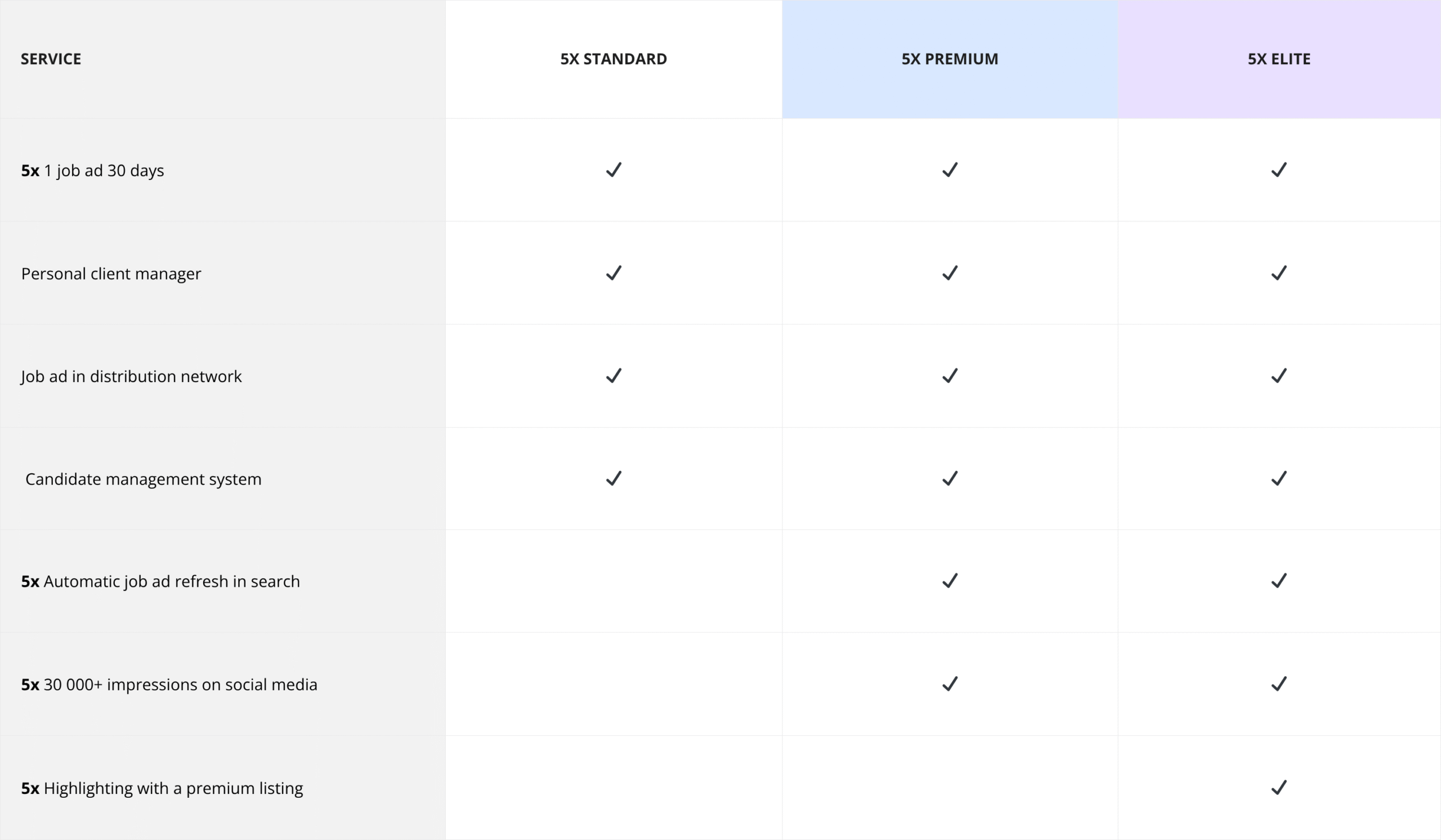Click the 5X Premium checkmark for Automatic job ad refresh
The width and height of the screenshot is (1441, 840).
point(950,581)
